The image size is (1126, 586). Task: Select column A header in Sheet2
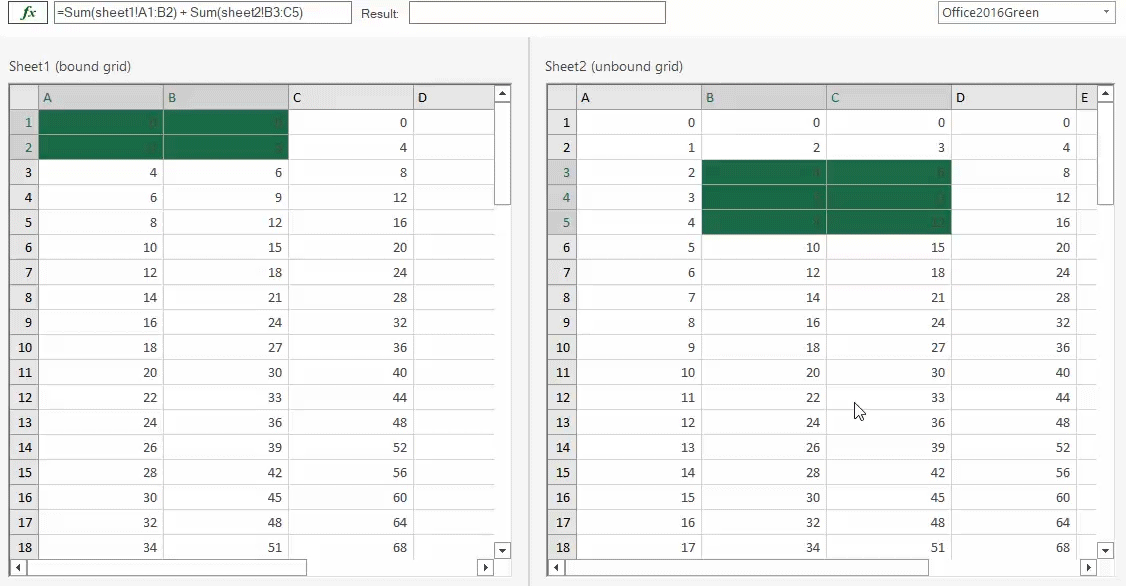638,98
